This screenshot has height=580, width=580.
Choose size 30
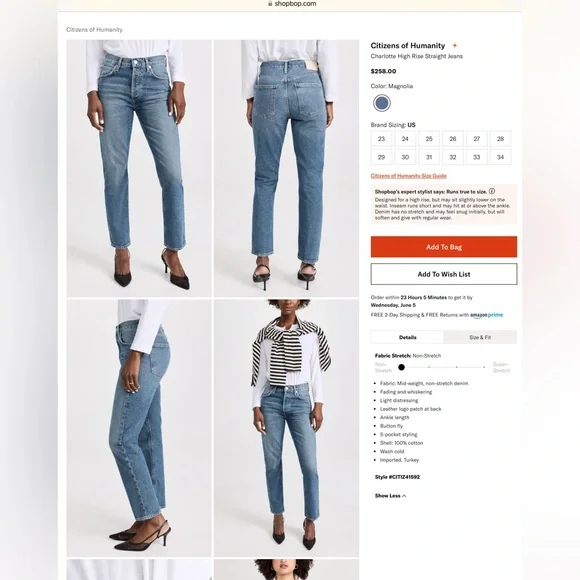[x=405, y=157]
